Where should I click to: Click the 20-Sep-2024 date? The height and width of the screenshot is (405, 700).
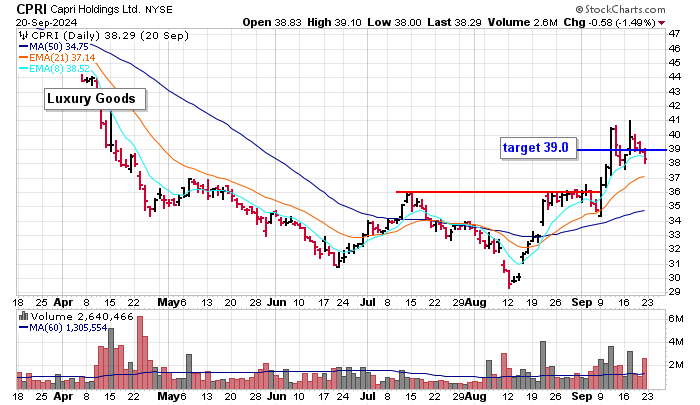click(46, 22)
